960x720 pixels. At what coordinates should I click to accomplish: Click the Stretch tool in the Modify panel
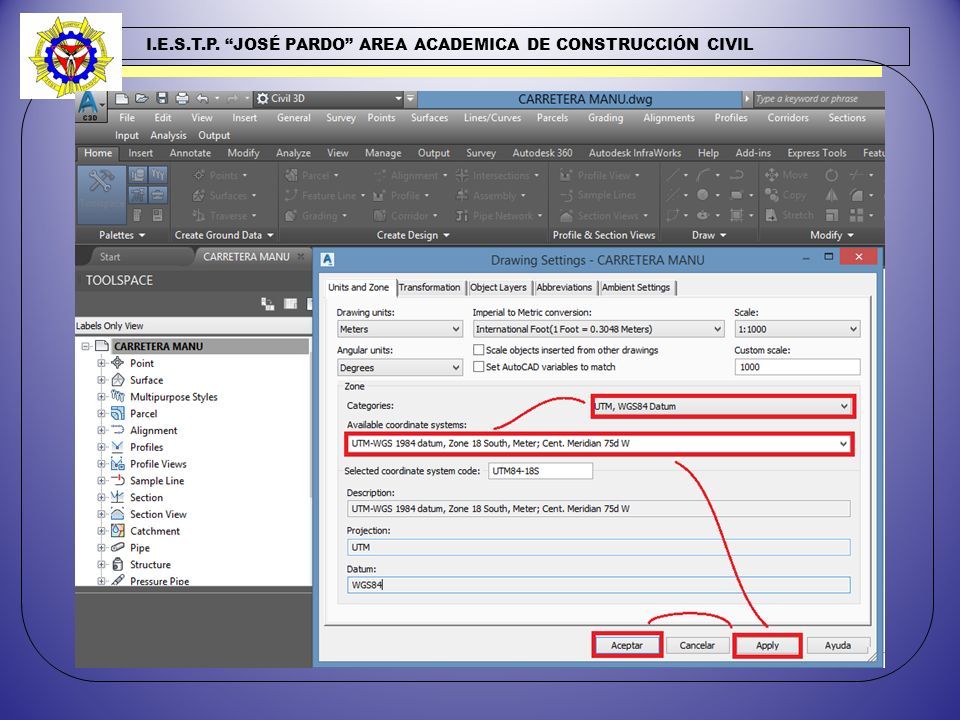pyautogui.click(x=789, y=216)
